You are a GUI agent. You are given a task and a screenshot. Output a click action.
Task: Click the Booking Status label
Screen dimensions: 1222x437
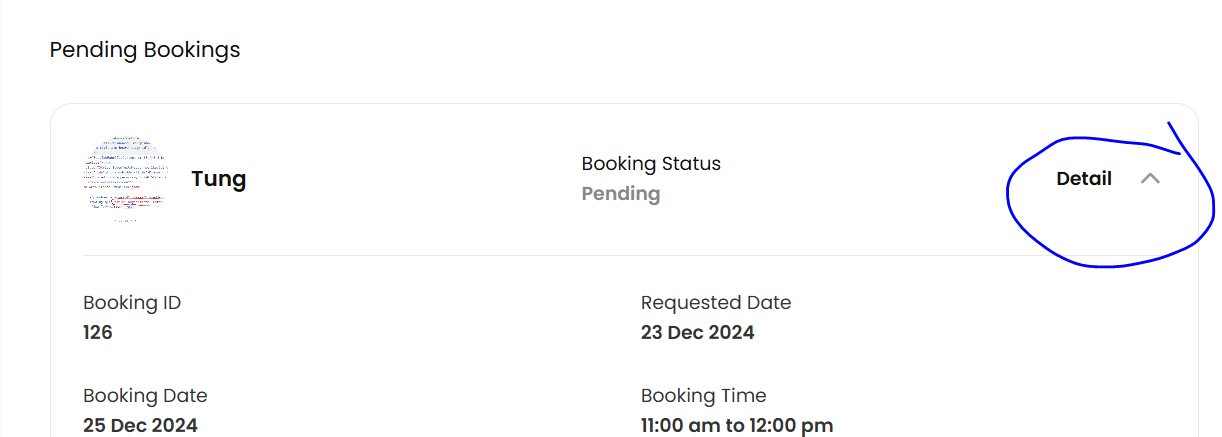coord(651,163)
